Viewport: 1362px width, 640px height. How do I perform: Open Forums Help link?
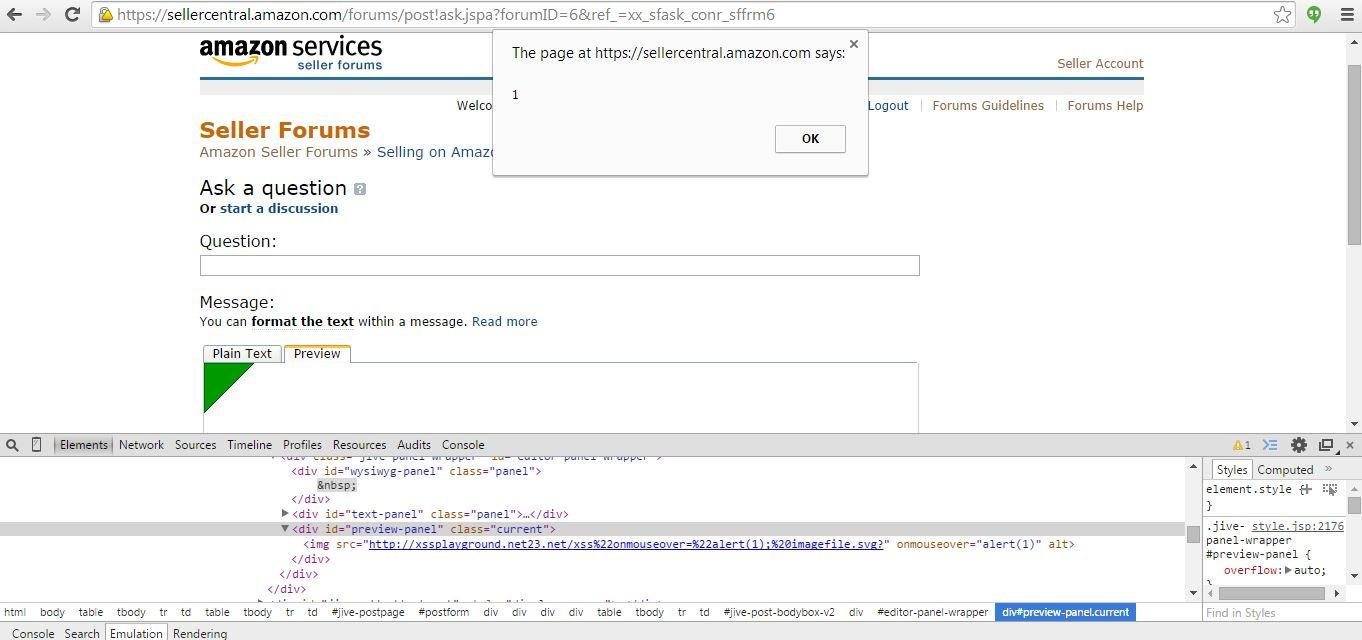[1105, 105]
